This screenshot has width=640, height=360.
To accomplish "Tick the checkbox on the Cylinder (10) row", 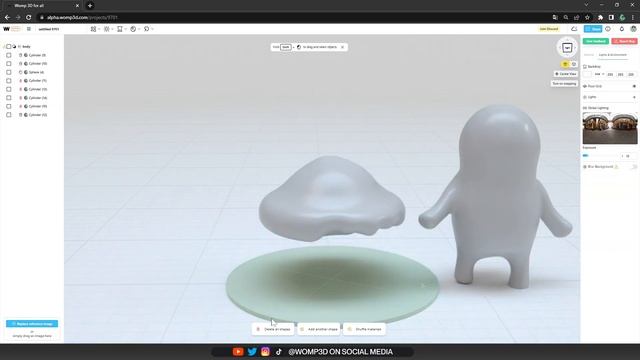I will (9, 64).
